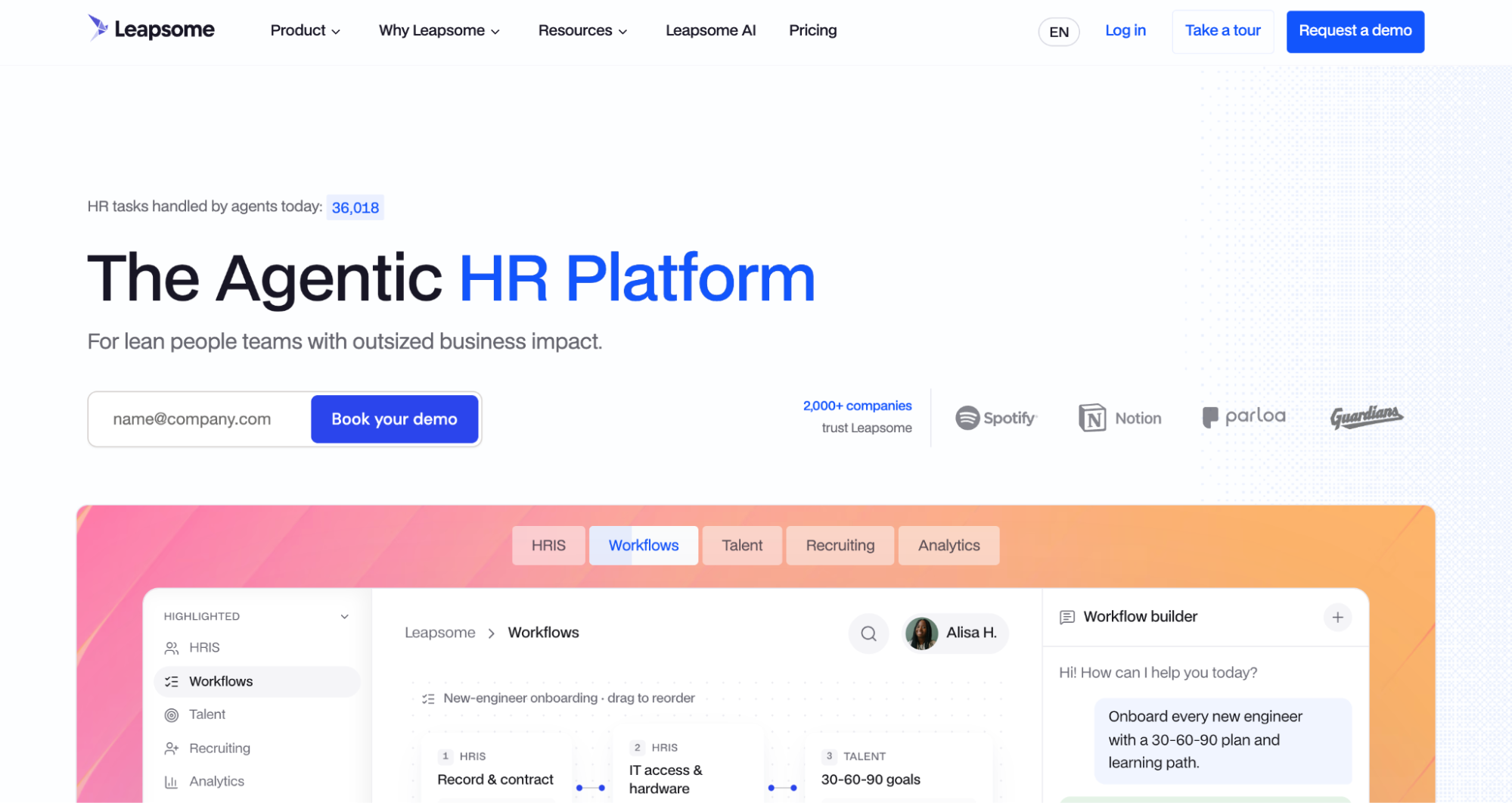Image resolution: width=1512 pixels, height=803 pixels.
Task: Click the Spotify logo
Action: point(995,418)
